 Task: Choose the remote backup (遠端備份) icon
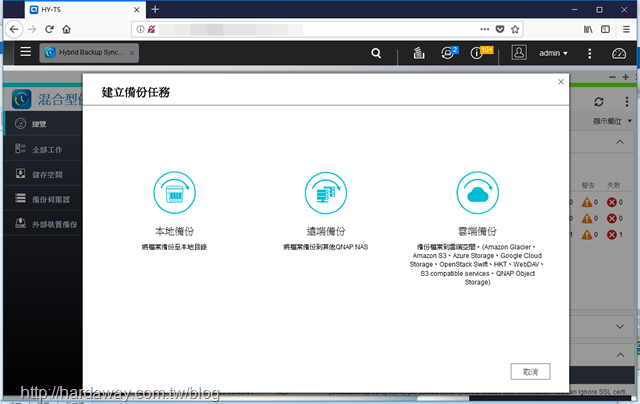326,193
